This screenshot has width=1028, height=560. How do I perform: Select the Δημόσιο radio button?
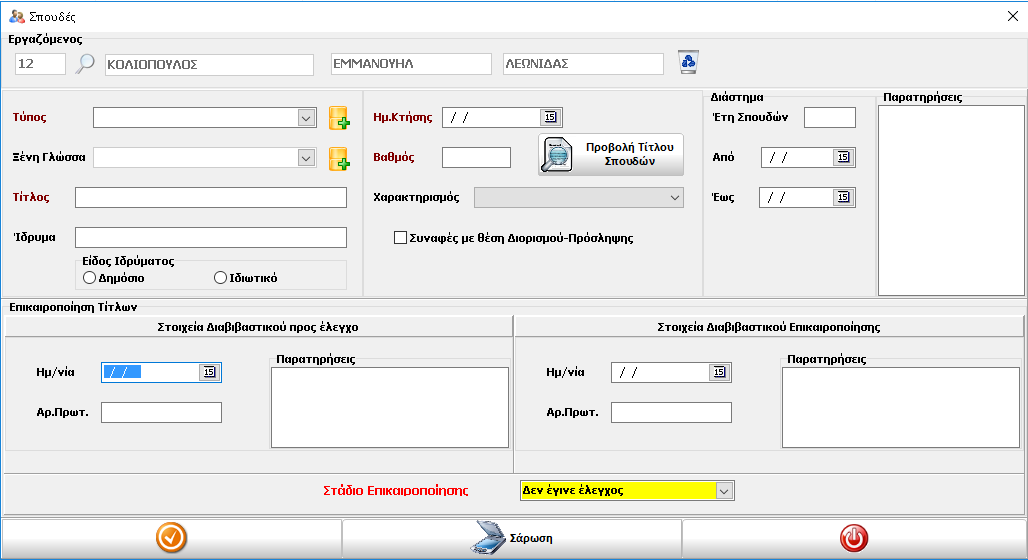[x=90, y=278]
